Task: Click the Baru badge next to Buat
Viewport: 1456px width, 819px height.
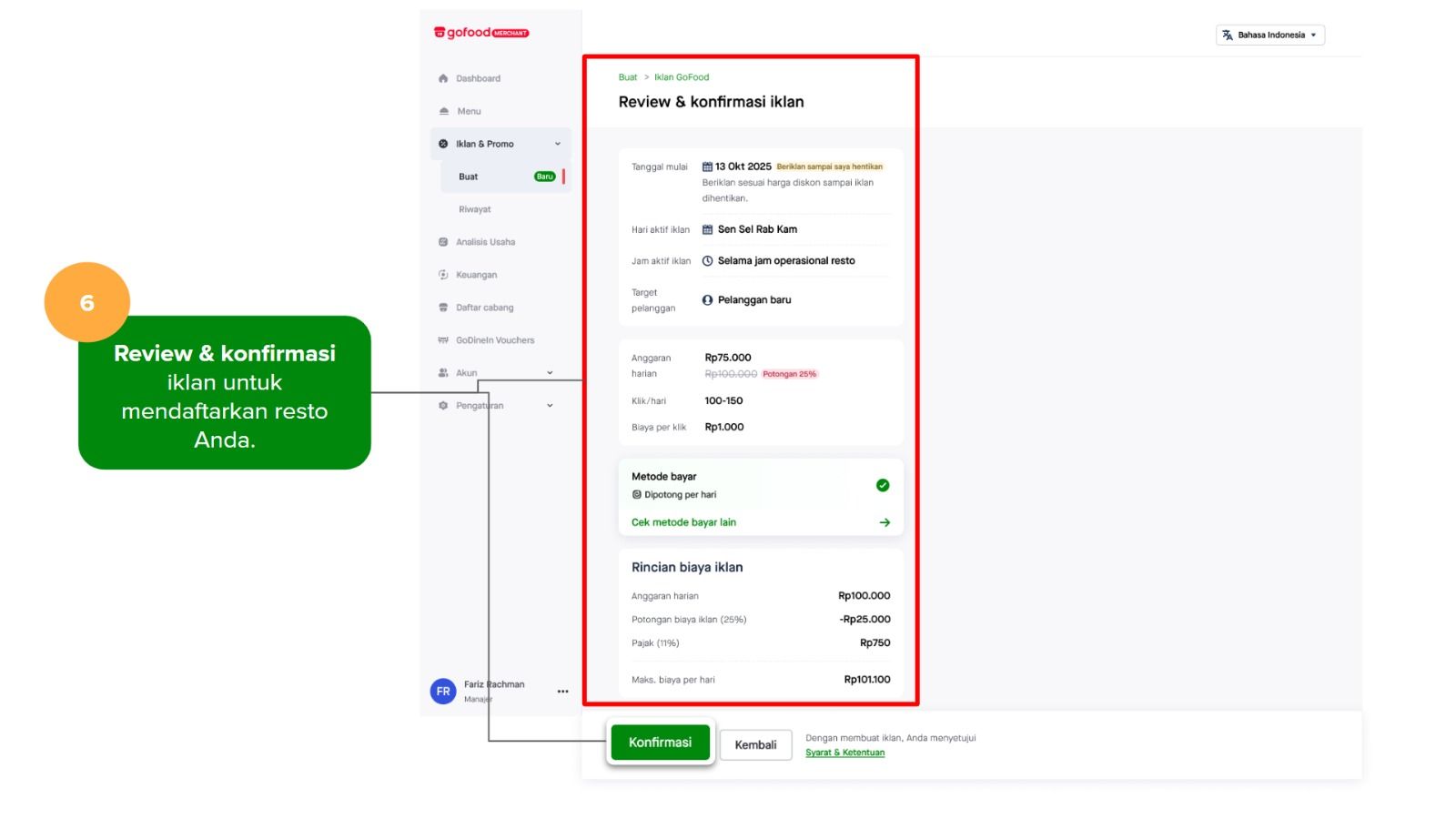Action: 544,177
